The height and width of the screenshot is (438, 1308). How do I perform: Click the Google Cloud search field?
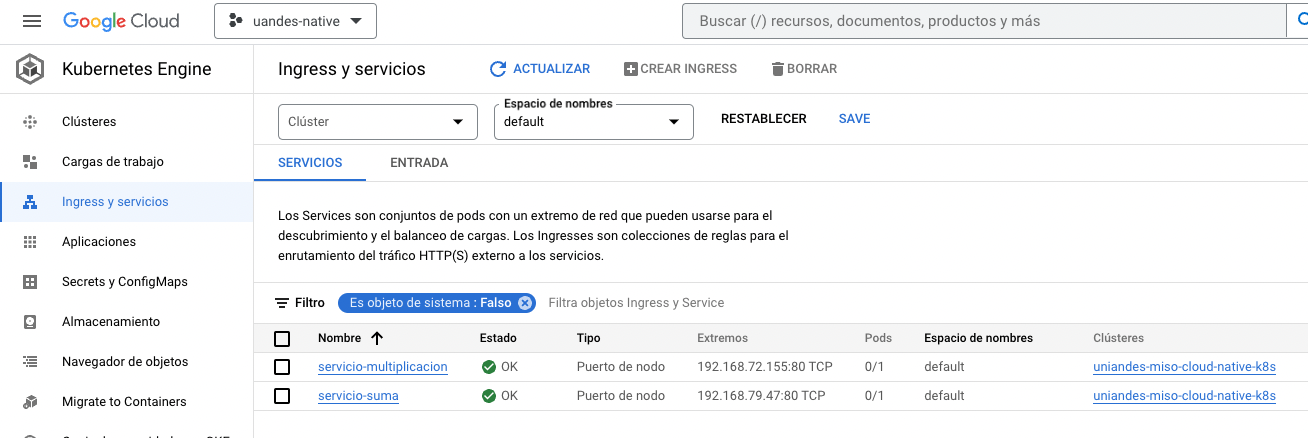(980, 21)
